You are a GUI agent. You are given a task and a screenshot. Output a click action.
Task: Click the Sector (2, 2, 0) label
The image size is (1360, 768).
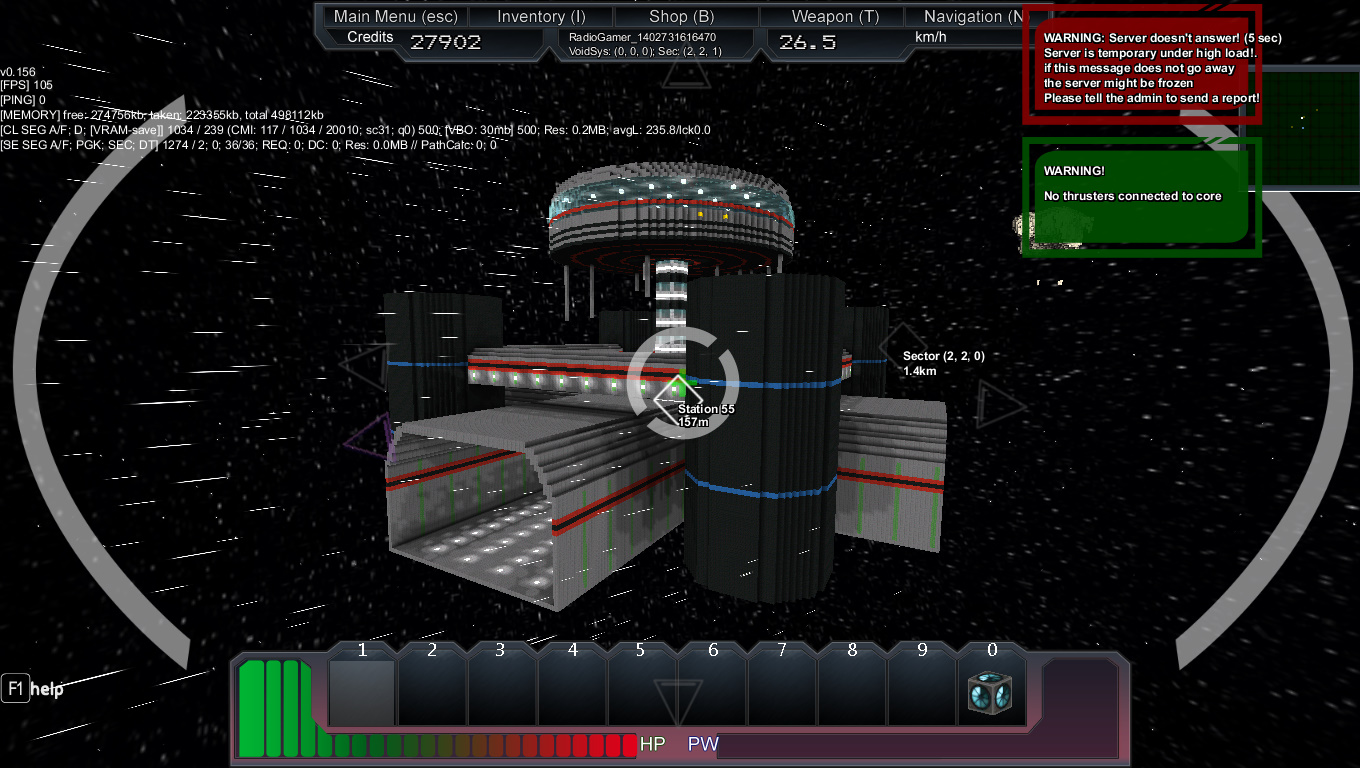(943, 356)
